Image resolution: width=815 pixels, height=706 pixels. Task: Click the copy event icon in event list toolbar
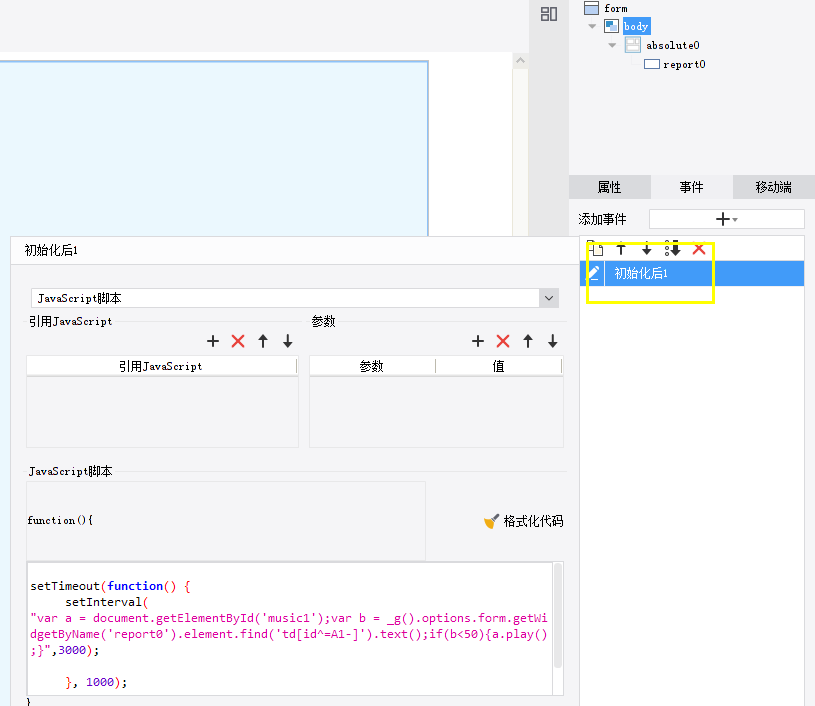(595, 249)
